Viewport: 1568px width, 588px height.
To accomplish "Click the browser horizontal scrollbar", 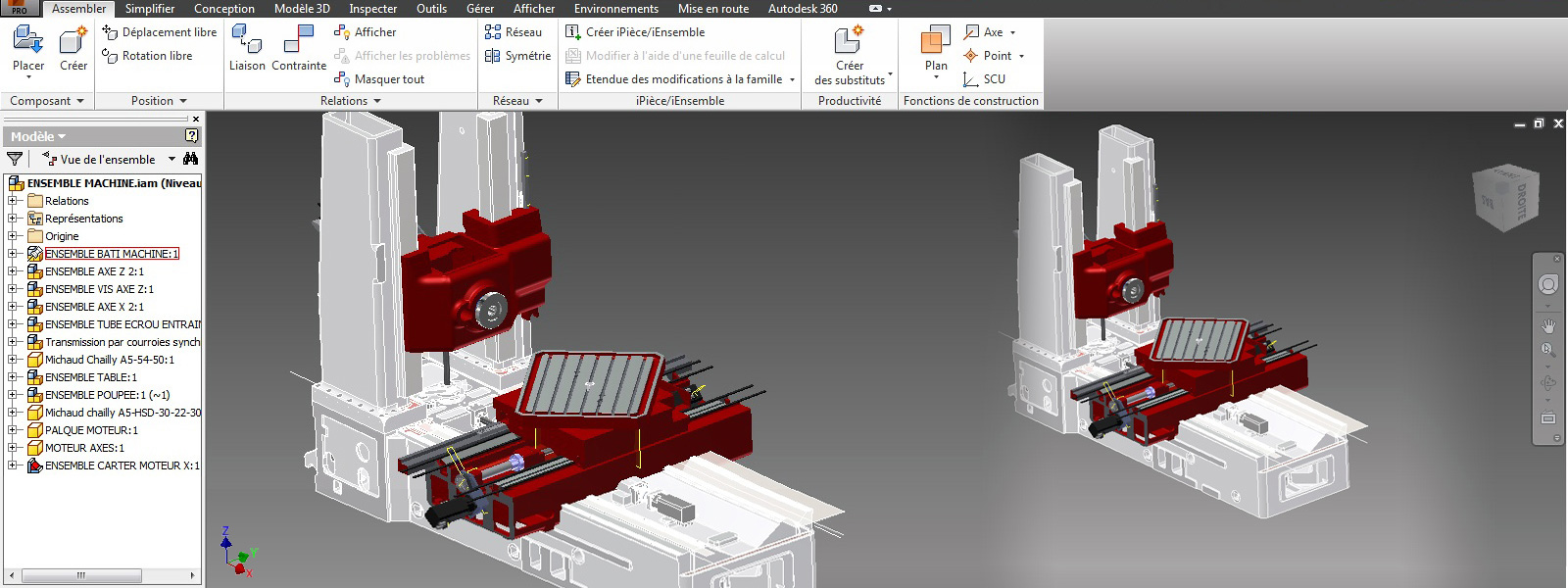I will (81, 575).
